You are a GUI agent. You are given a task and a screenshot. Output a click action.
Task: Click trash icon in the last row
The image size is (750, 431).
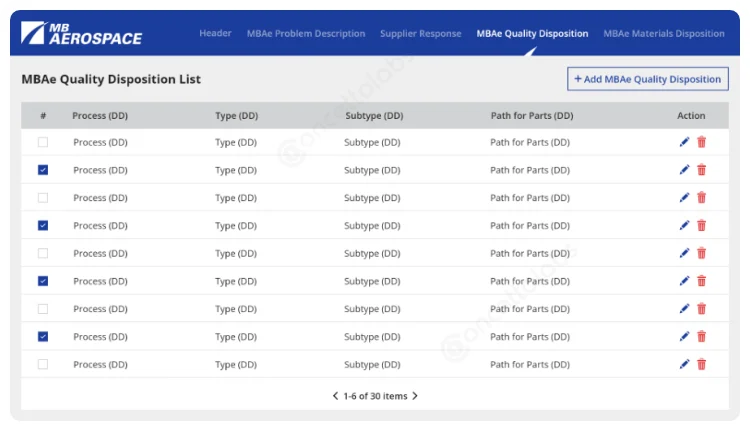701,365
